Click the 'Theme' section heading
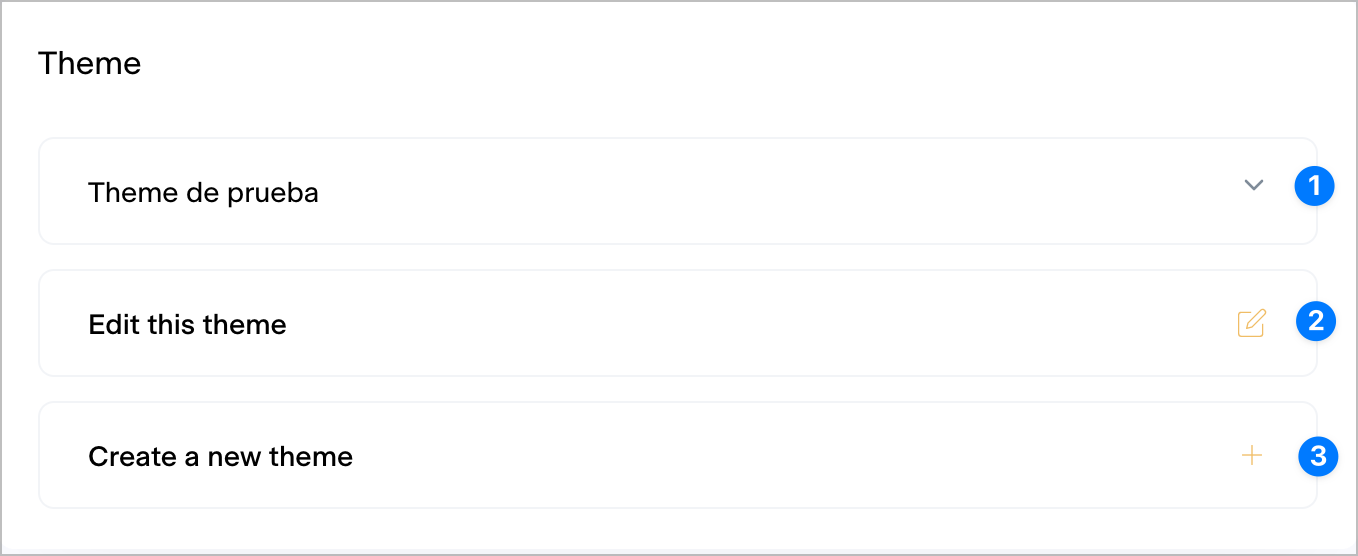Image resolution: width=1358 pixels, height=556 pixels. [89, 63]
